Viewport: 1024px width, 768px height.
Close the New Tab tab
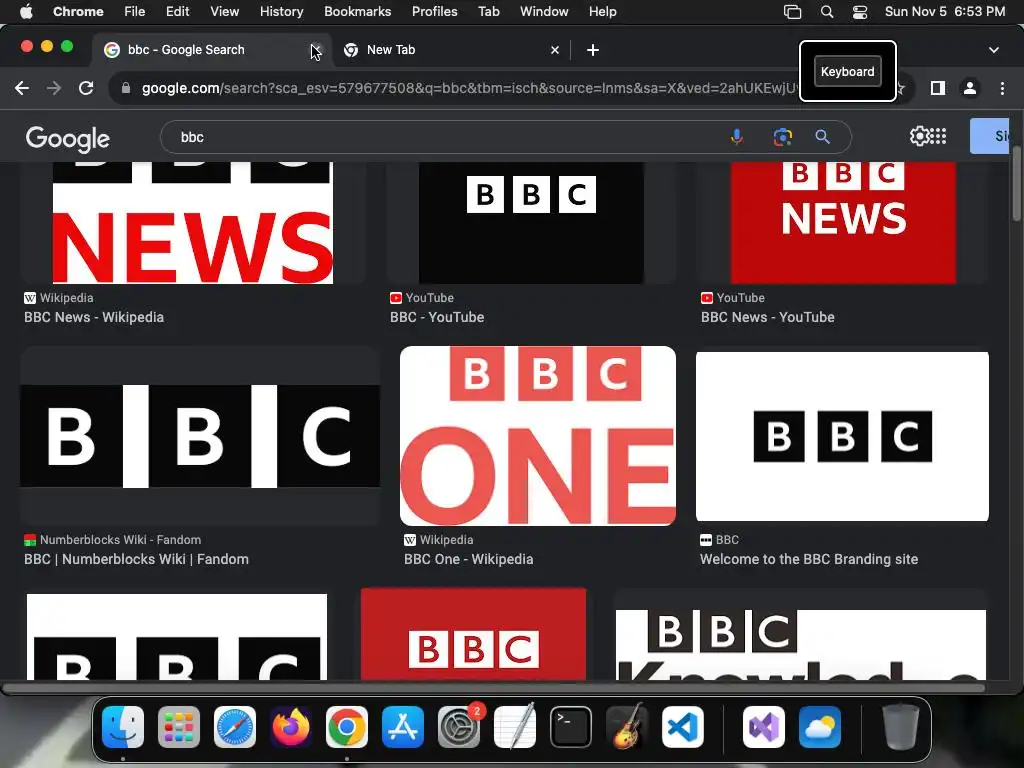coord(554,50)
